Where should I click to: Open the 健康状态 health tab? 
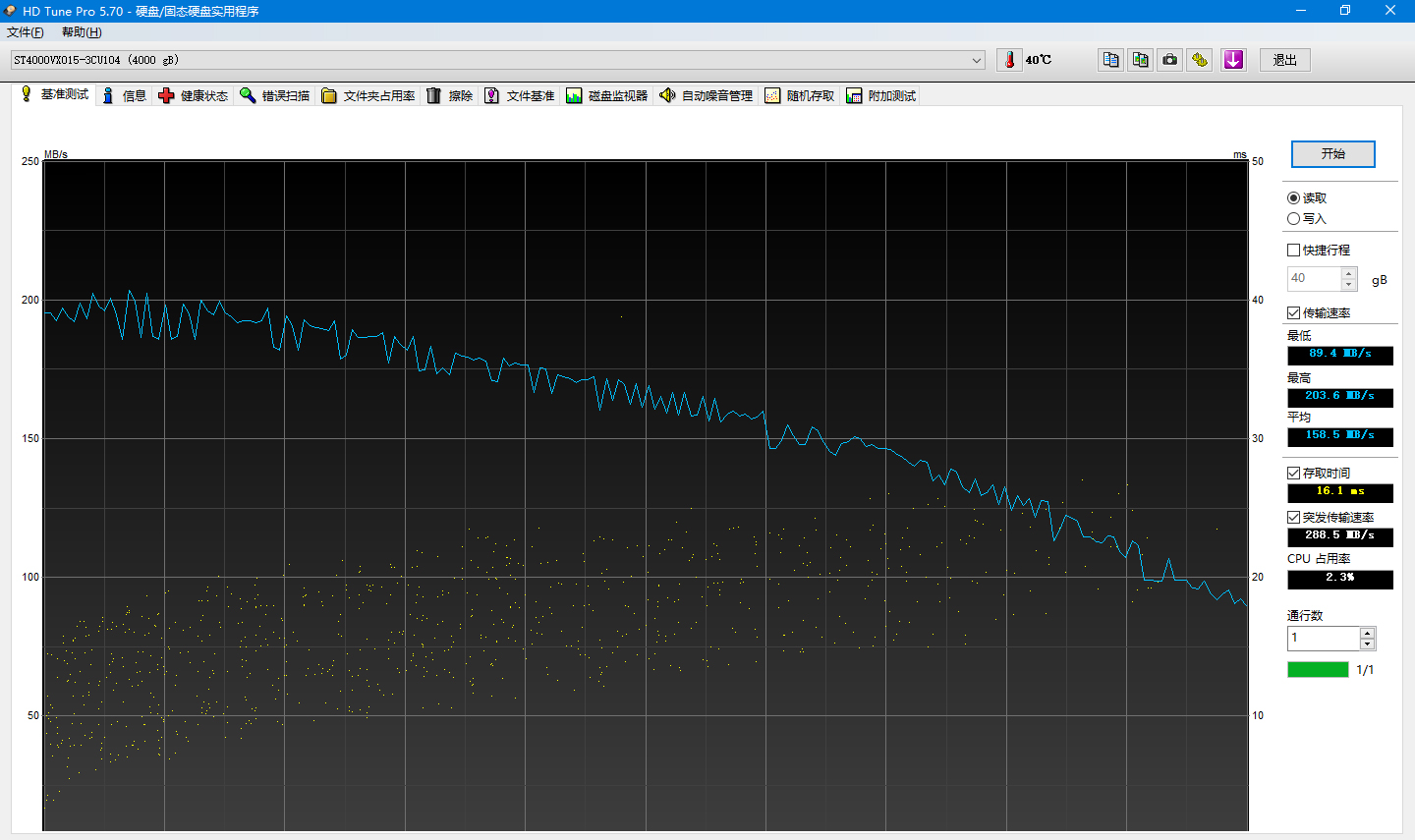pos(194,95)
